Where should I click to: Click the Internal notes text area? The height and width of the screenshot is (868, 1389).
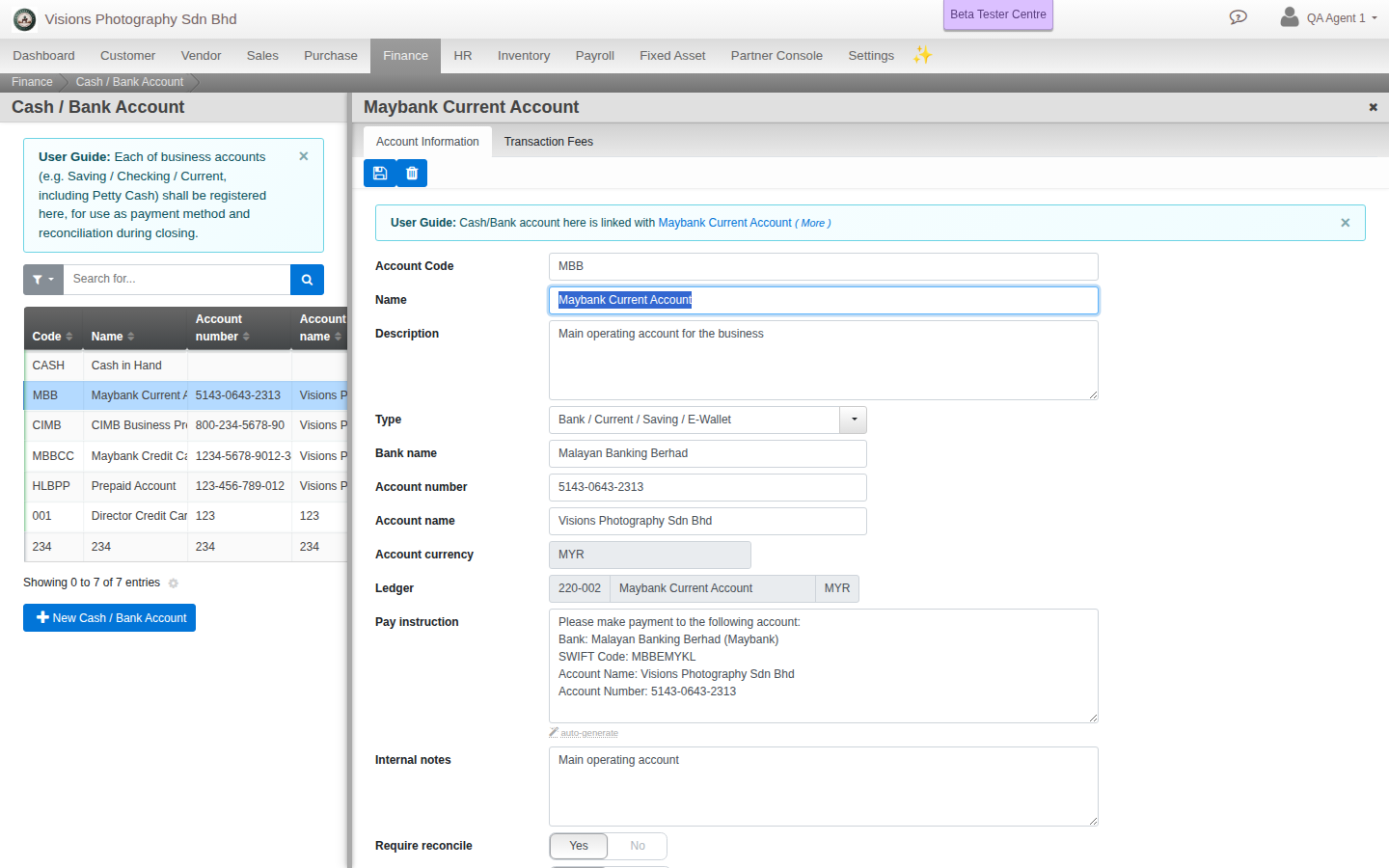pyautogui.click(x=824, y=786)
